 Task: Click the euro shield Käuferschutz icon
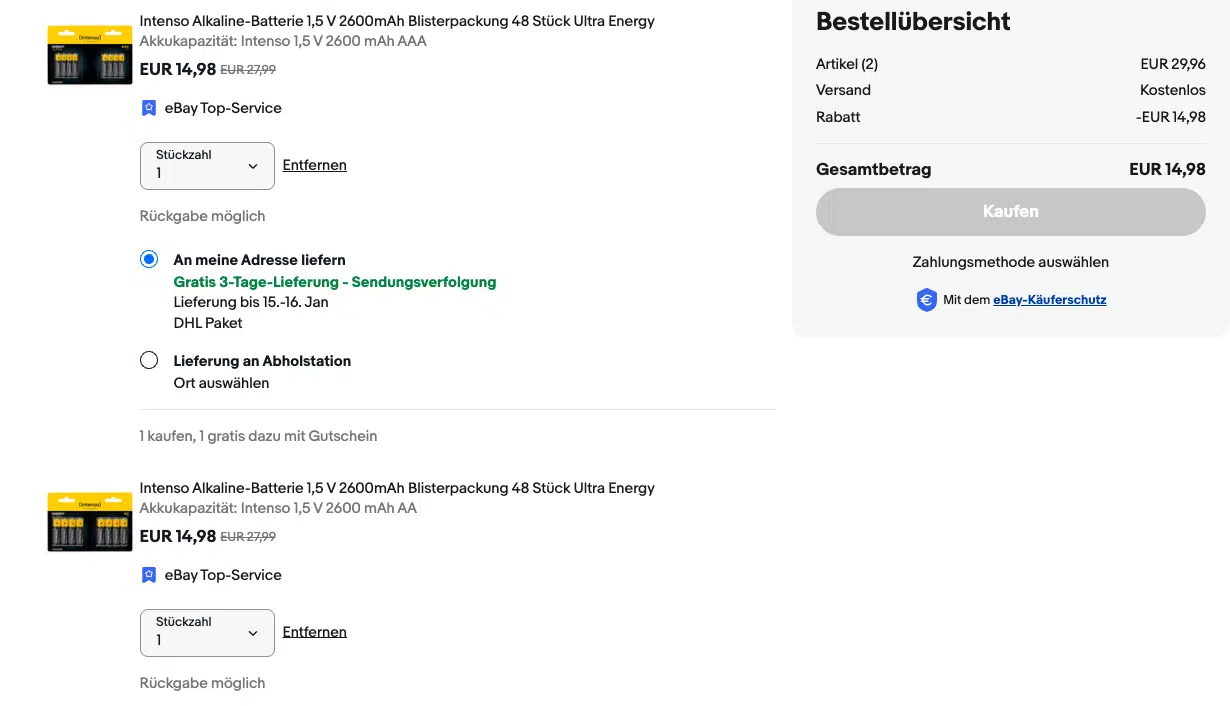tap(927, 300)
